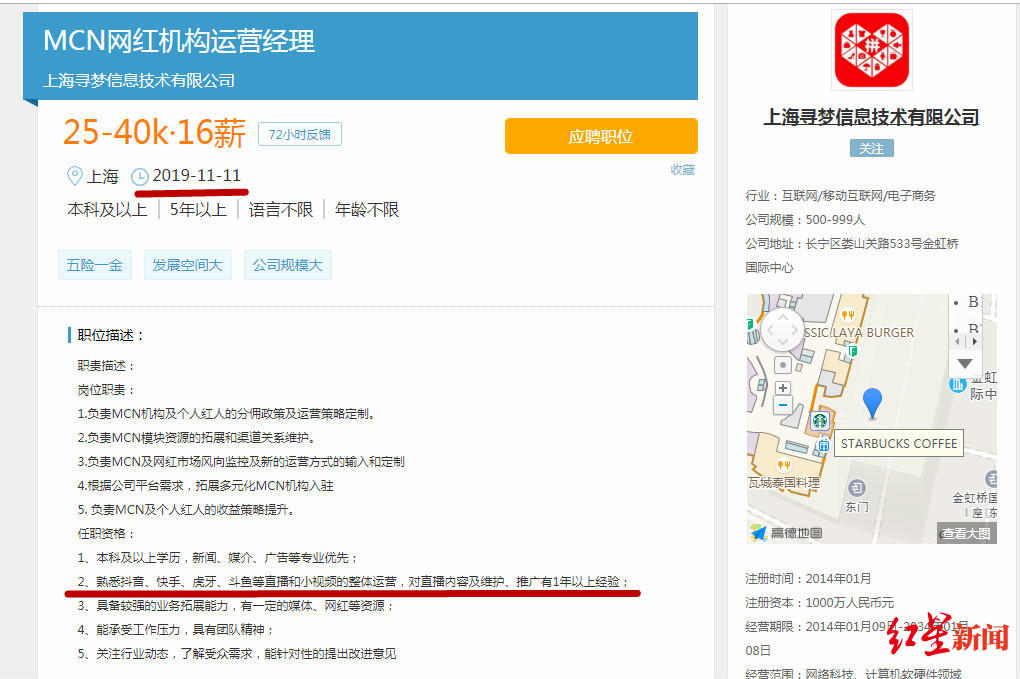The width and height of the screenshot is (1020, 679).
Task: Click 查看大图 to view larger map
Action: click(966, 533)
